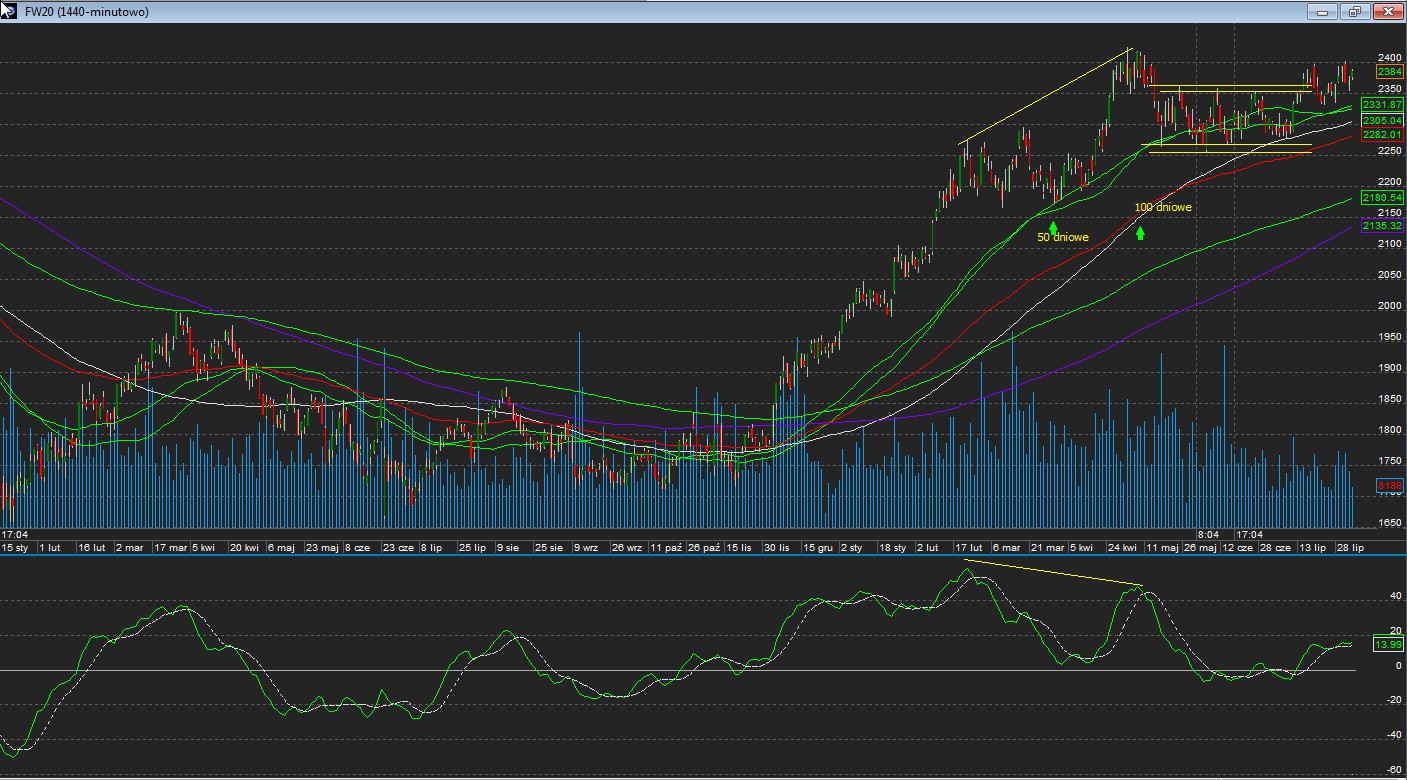Minimize the FW20 chart window
The width and height of the screenshot is (1407, 780).
tap(1322, 12)
